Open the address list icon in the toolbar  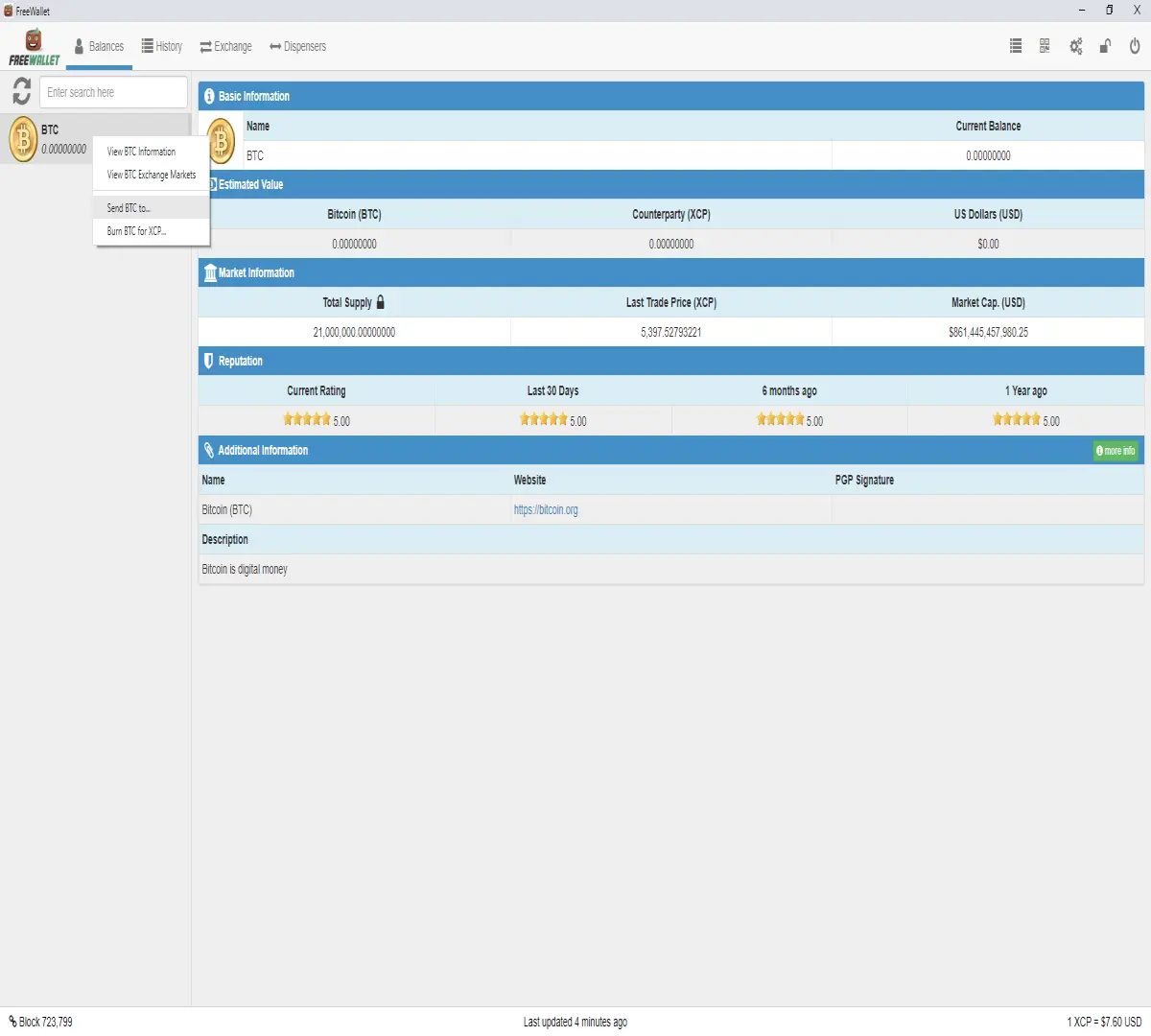pos(1016,46)
